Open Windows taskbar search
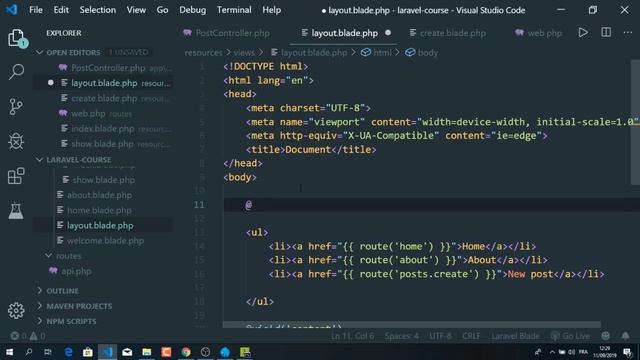Image resolution: width=640 pixels, height=360 pixels. (29, 352)
